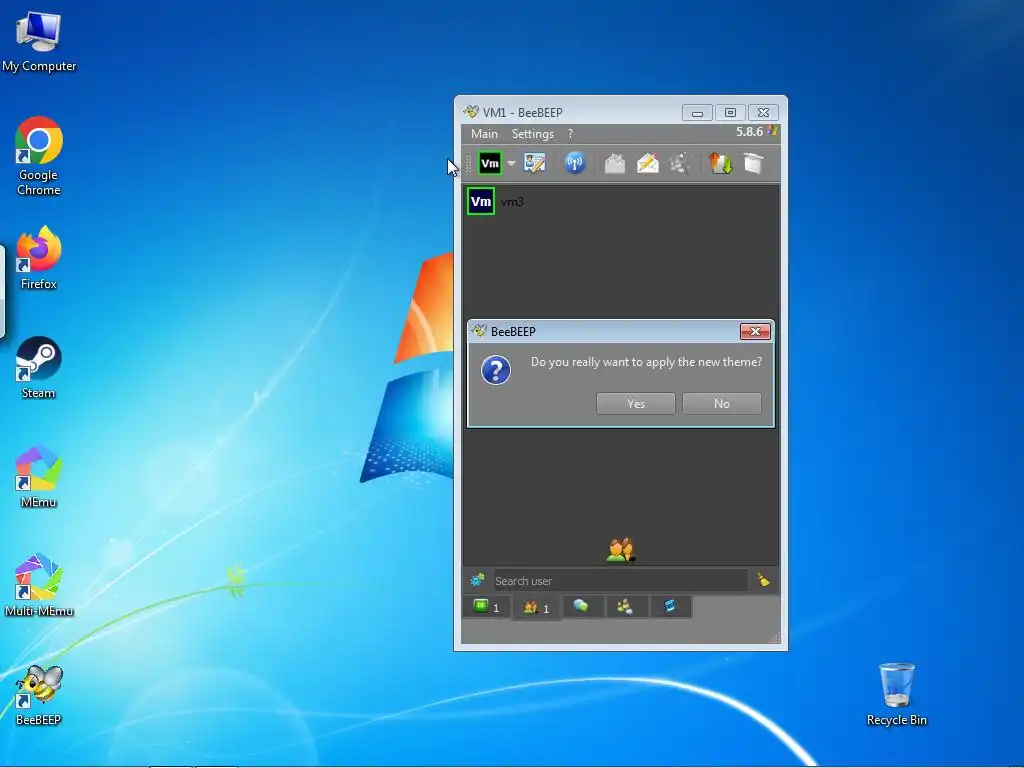The width and height of the screenshot is (1024, 768).
Task: Click the toolbar drag handle grip
Action: click(468, 163)
